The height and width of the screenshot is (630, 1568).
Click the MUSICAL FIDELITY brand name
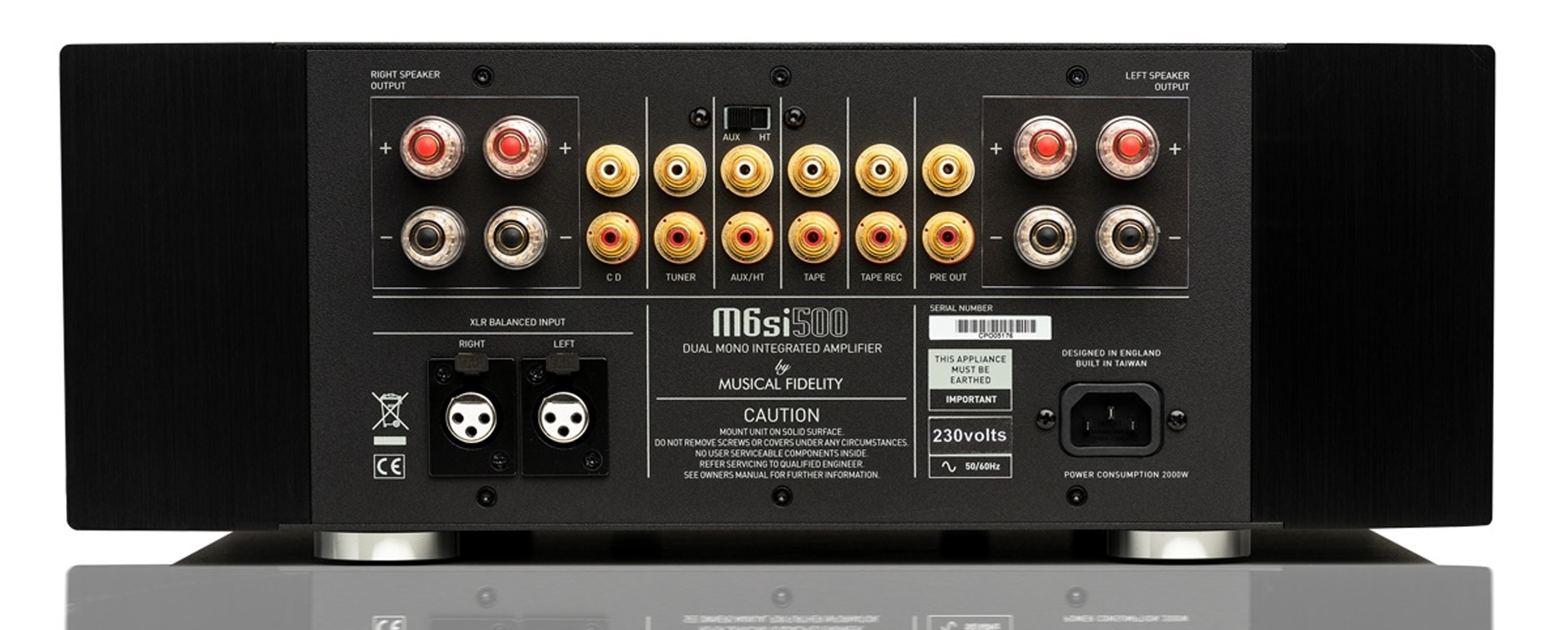pos(780,384)
